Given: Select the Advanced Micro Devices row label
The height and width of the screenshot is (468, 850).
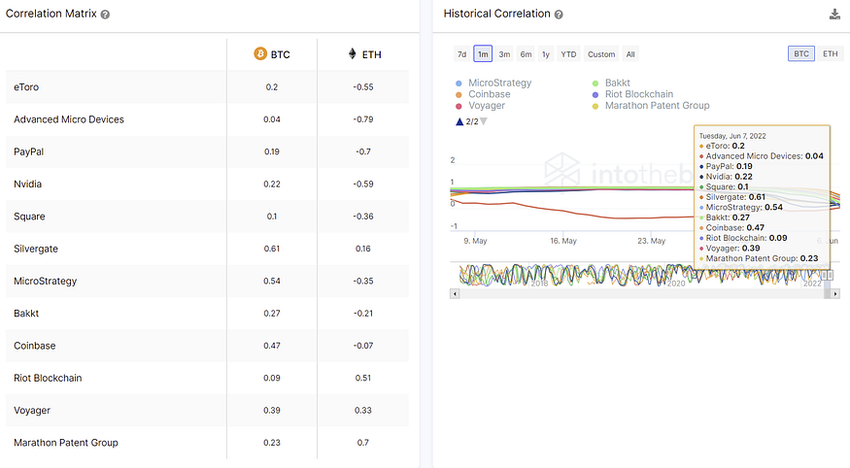Looking at the screenshot, I should pos(69,119).
